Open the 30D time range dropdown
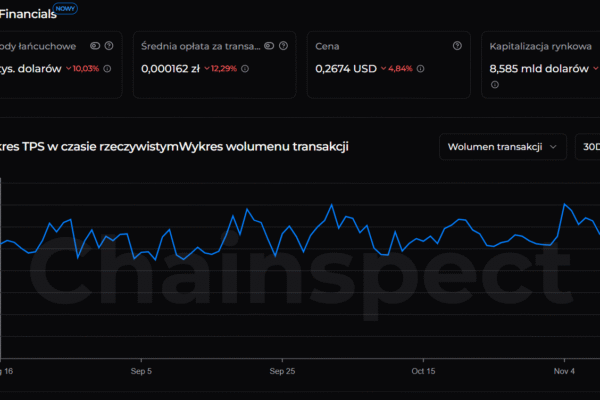This screenshot has height=400, width=600. point(588,147)
